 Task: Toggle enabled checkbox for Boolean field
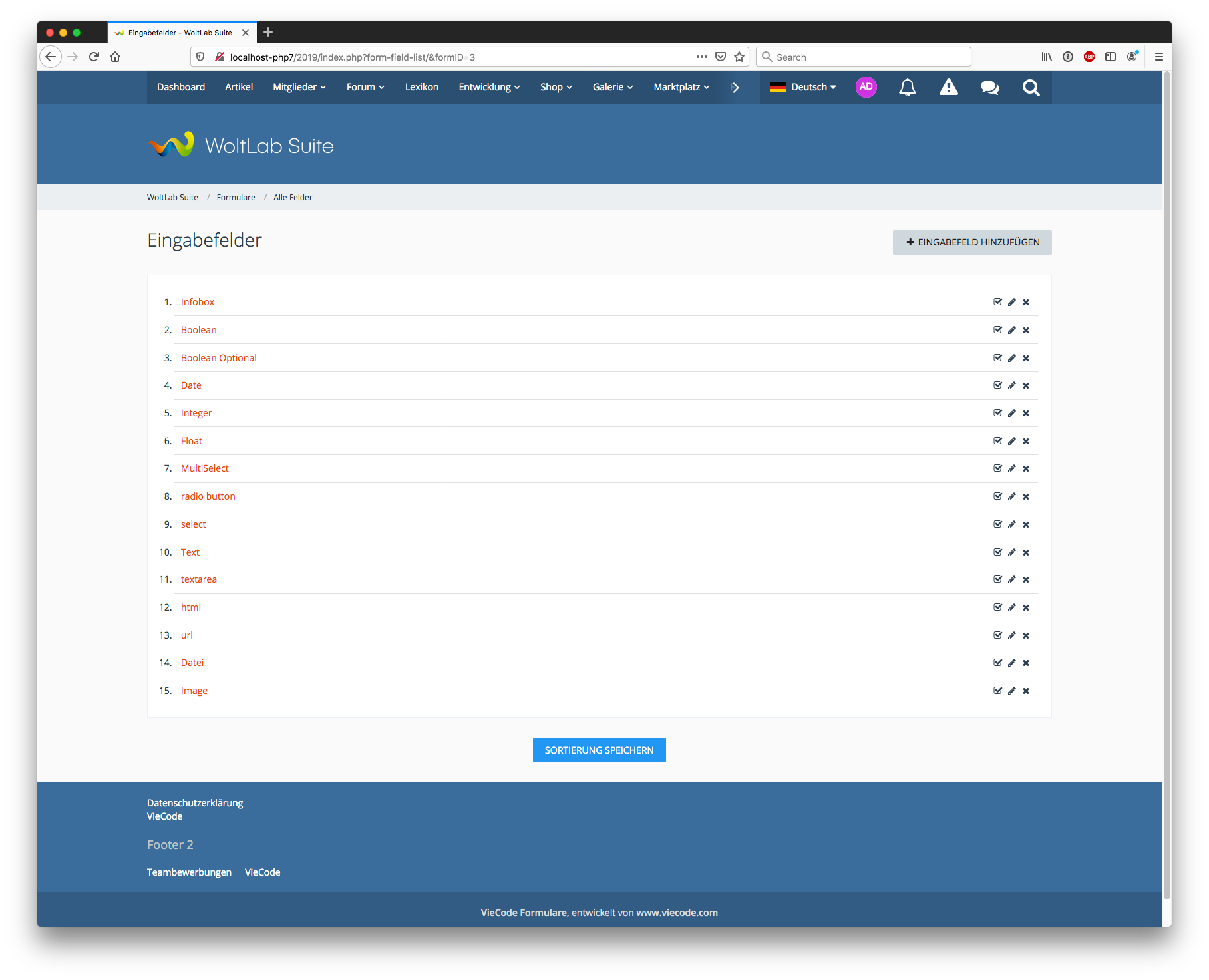[997, 330]
